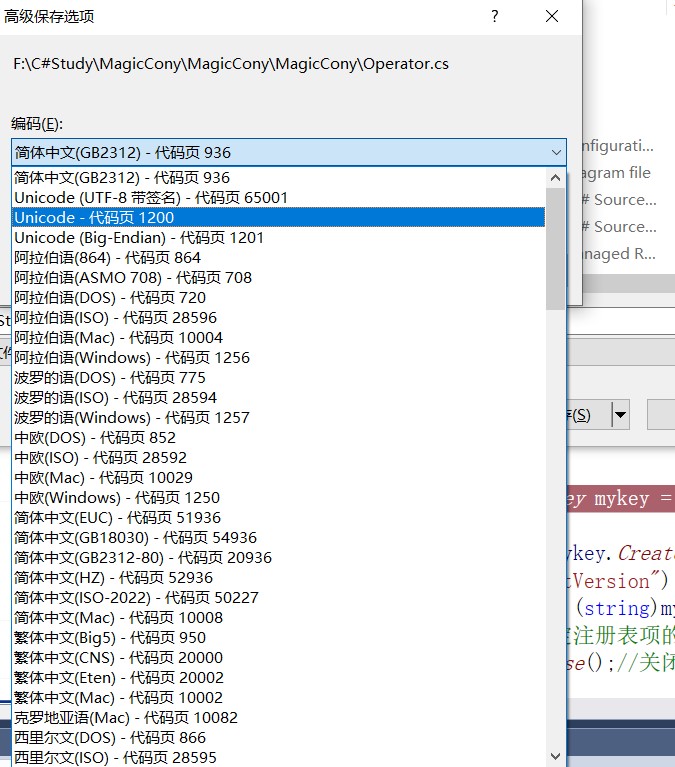The image size is (675, 767).
Task: Choose 简体中文(EUC) - 代码页 51936
Action: pyautogui.click(x=278, y=518)
